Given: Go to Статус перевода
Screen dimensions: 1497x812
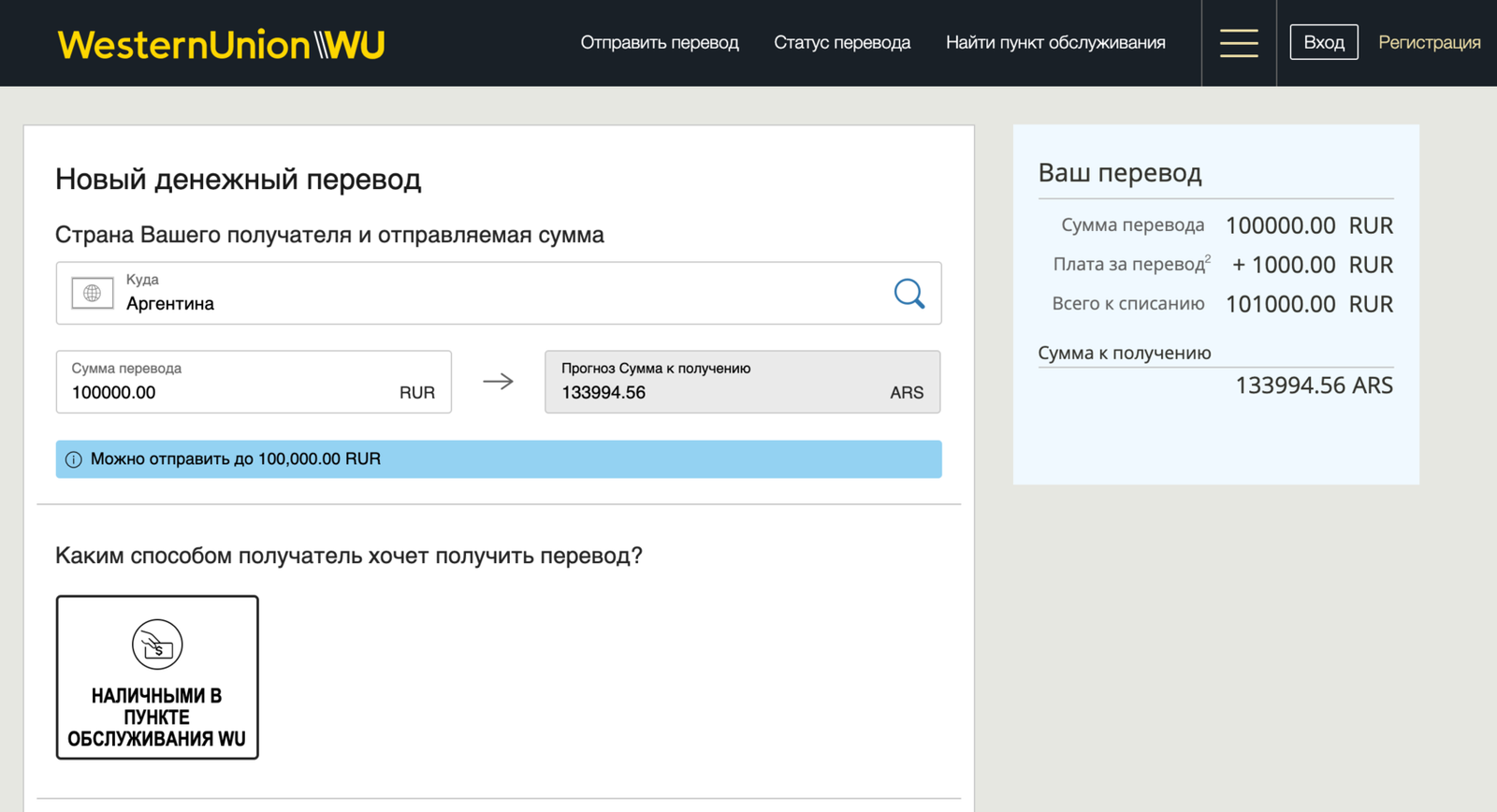Looking at the screenshot, I should point(842,43).
